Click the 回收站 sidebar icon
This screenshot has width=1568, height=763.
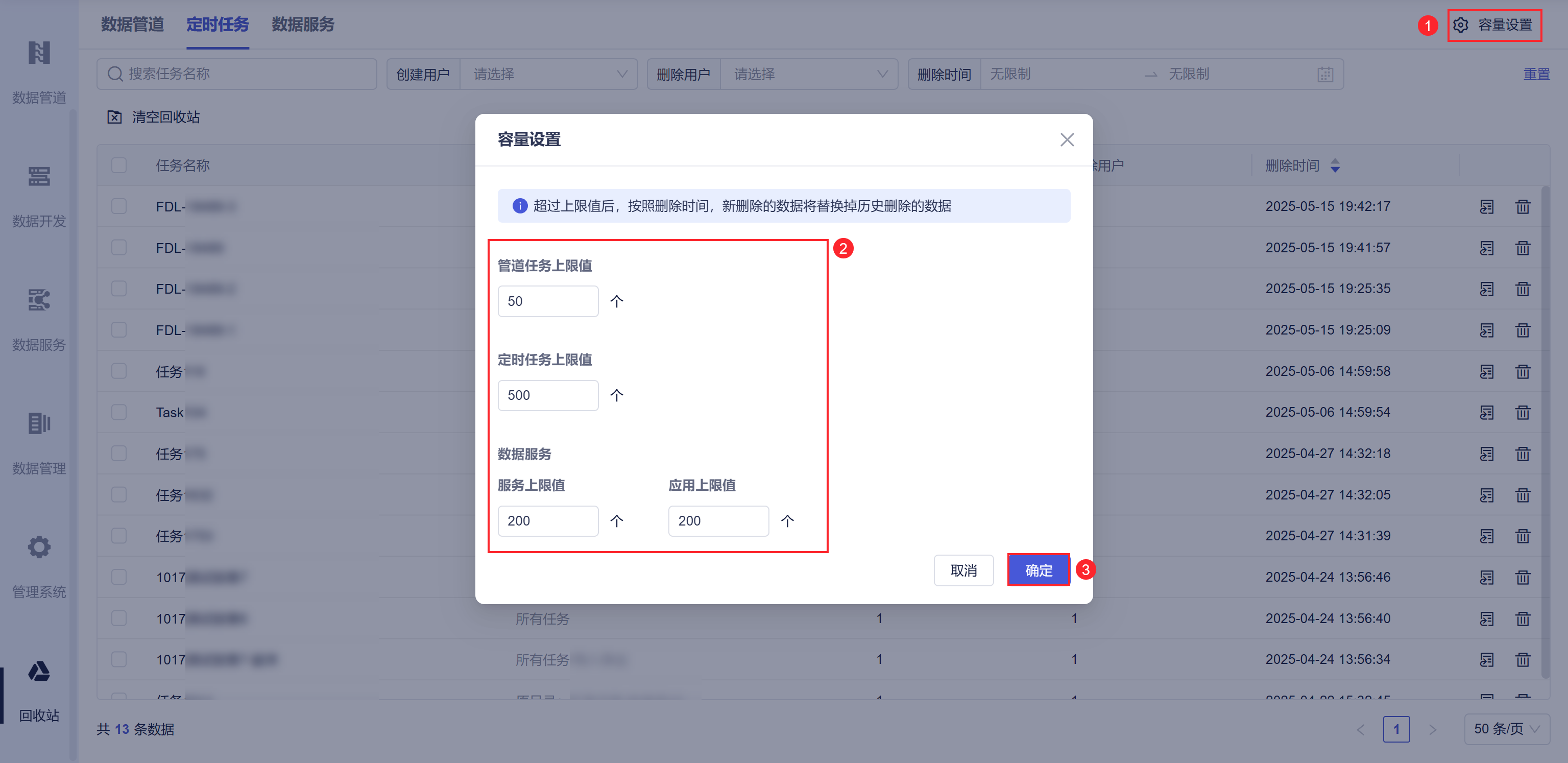click(39, 671)
